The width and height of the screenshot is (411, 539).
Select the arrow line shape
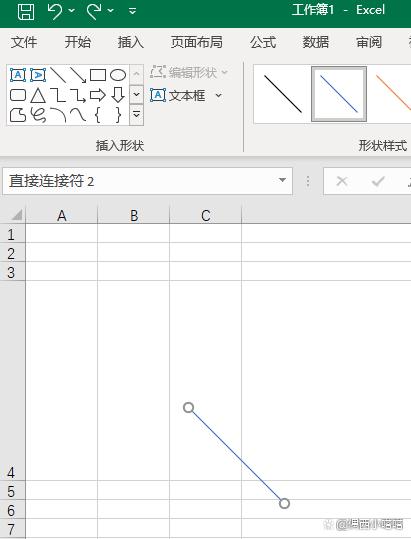coord(78,75)
